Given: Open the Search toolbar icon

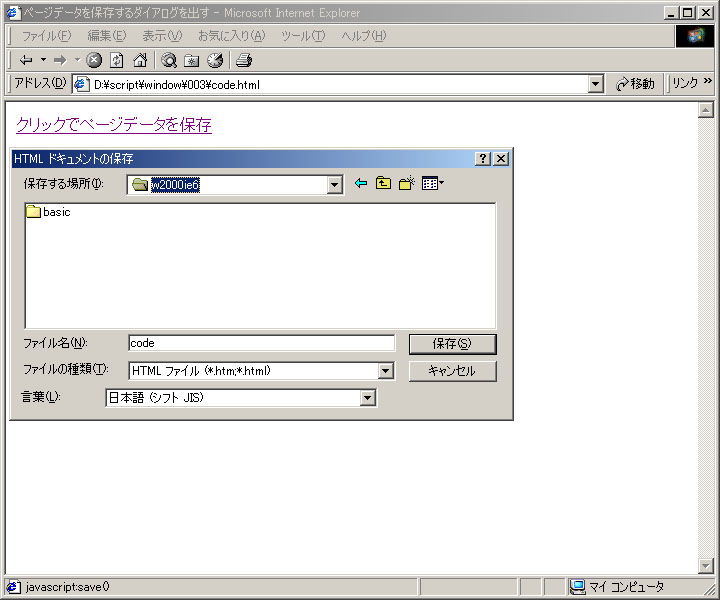Looking at the screenshot, I should (x=169, y=60).
